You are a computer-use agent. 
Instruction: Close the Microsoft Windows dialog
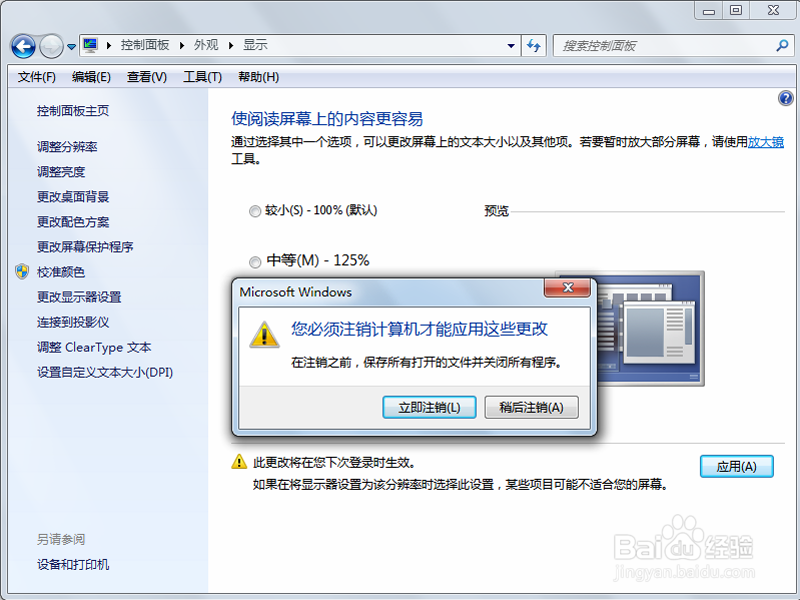[567, 288]
